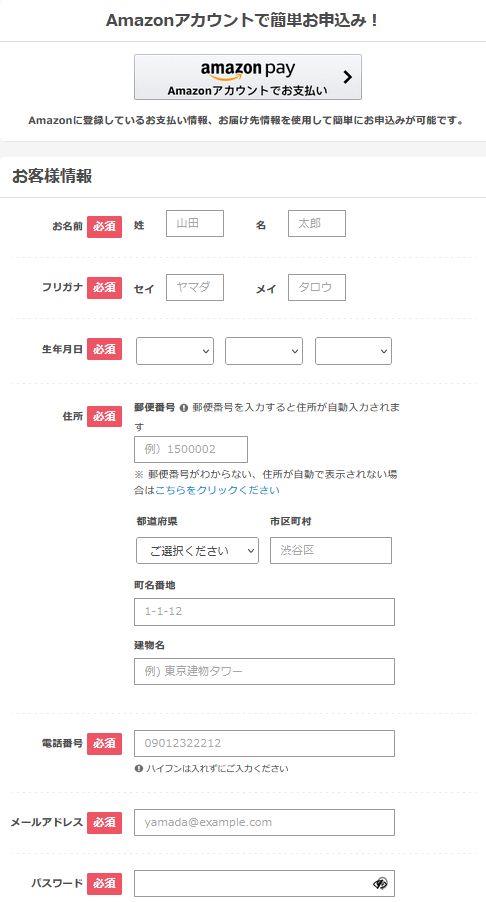Focus the 姓 last name field
Screen dimensions: 486x902
coord(195,223)
